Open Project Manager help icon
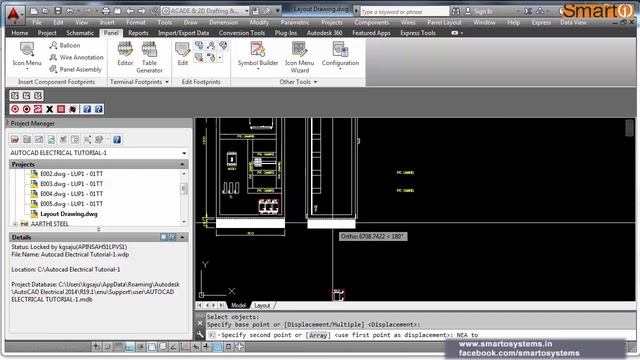This screenshot has height=360, width=640. point(117,140)
